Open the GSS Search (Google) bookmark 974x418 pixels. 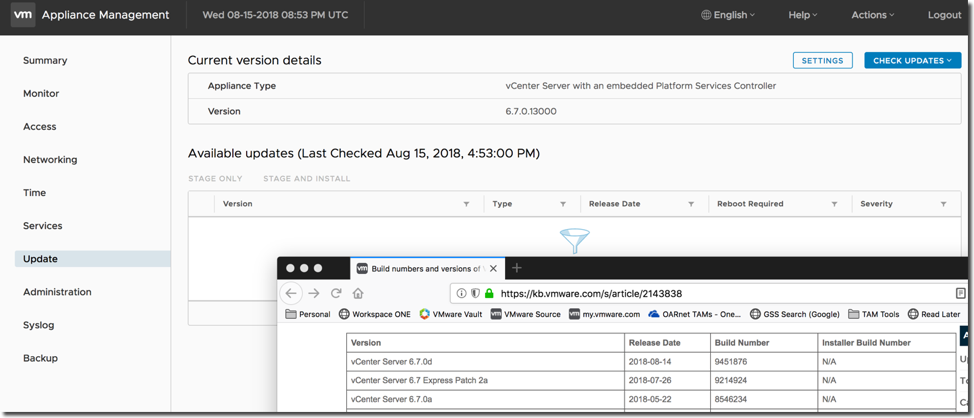(x=794, y=314)
